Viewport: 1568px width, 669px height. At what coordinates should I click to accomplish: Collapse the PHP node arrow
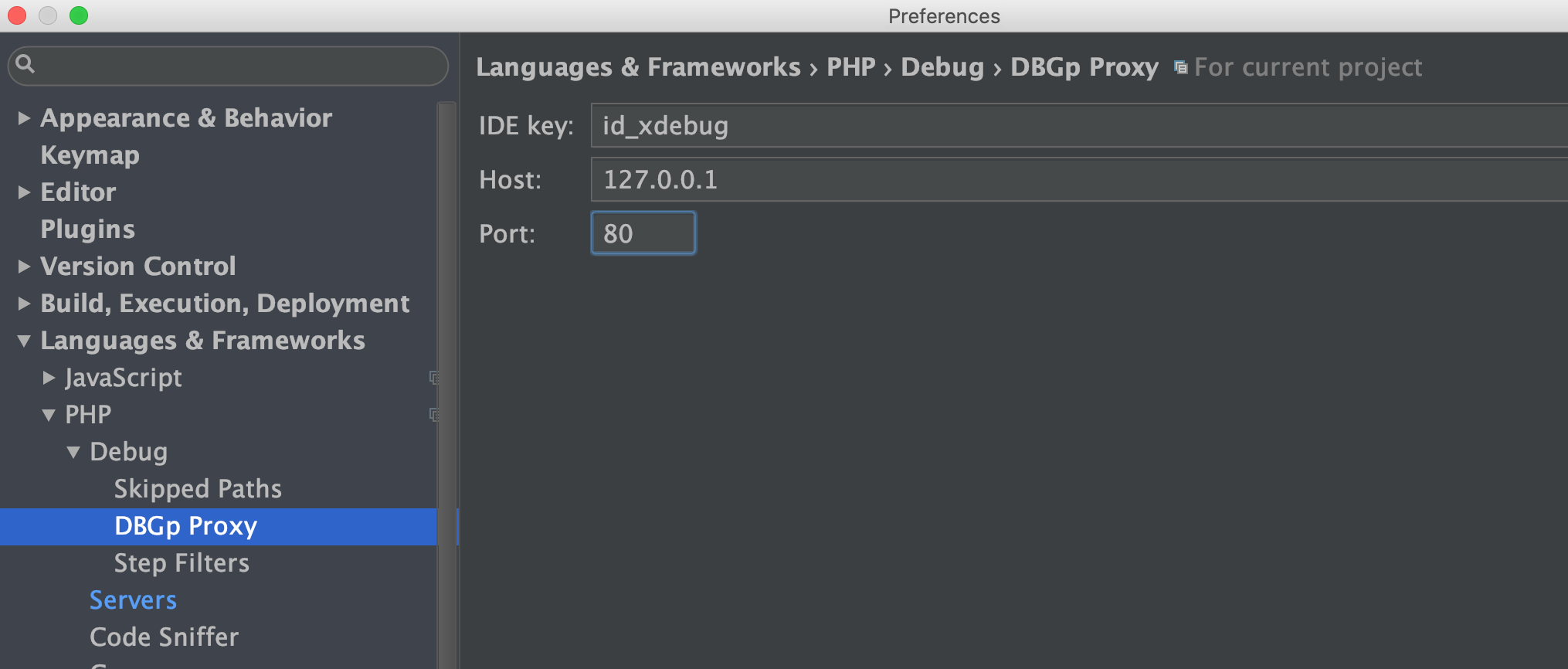coord(49,416)
